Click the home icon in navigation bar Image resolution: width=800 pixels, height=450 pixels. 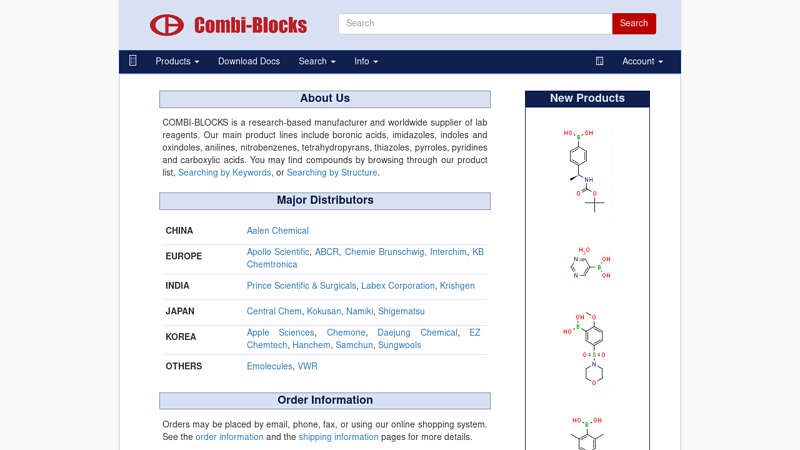click(x=133, y=61)
